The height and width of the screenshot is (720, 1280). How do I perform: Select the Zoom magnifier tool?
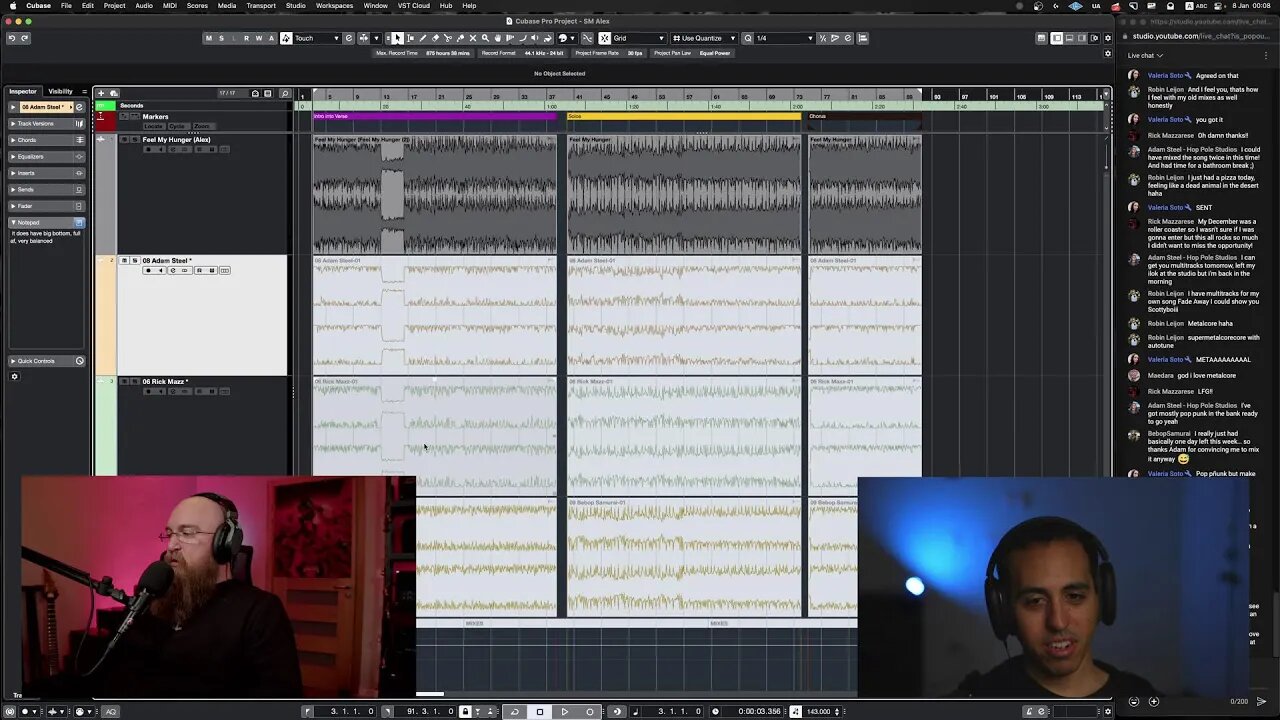click(x=485, y=38)
